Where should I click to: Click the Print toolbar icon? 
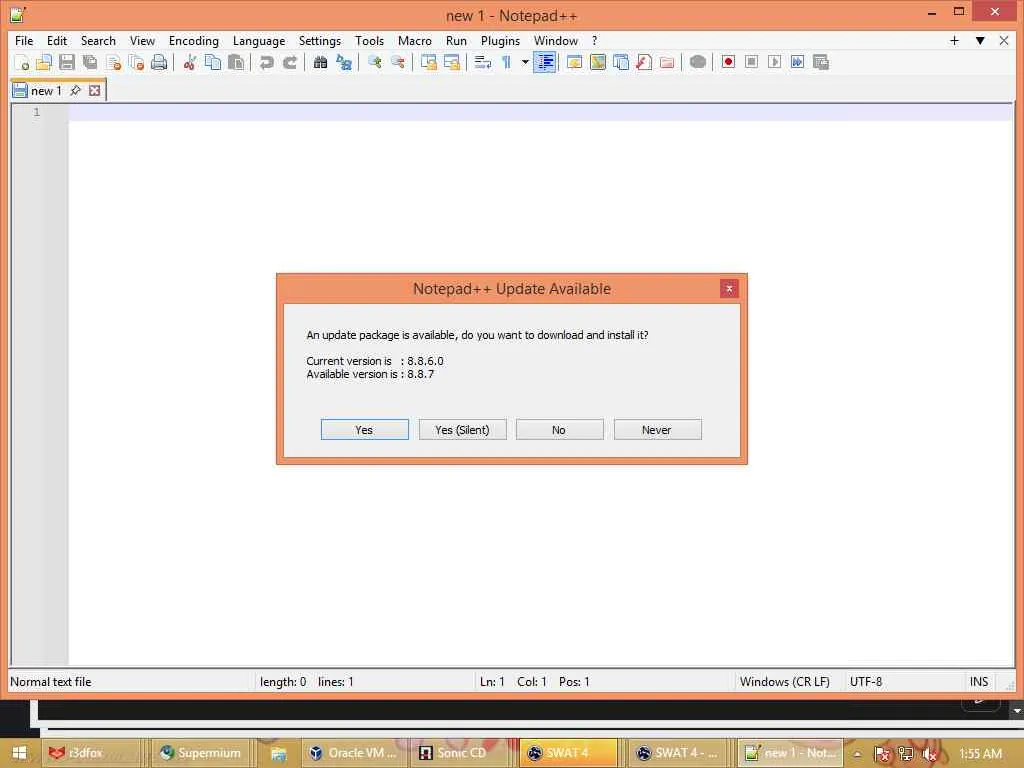point(159,63)
